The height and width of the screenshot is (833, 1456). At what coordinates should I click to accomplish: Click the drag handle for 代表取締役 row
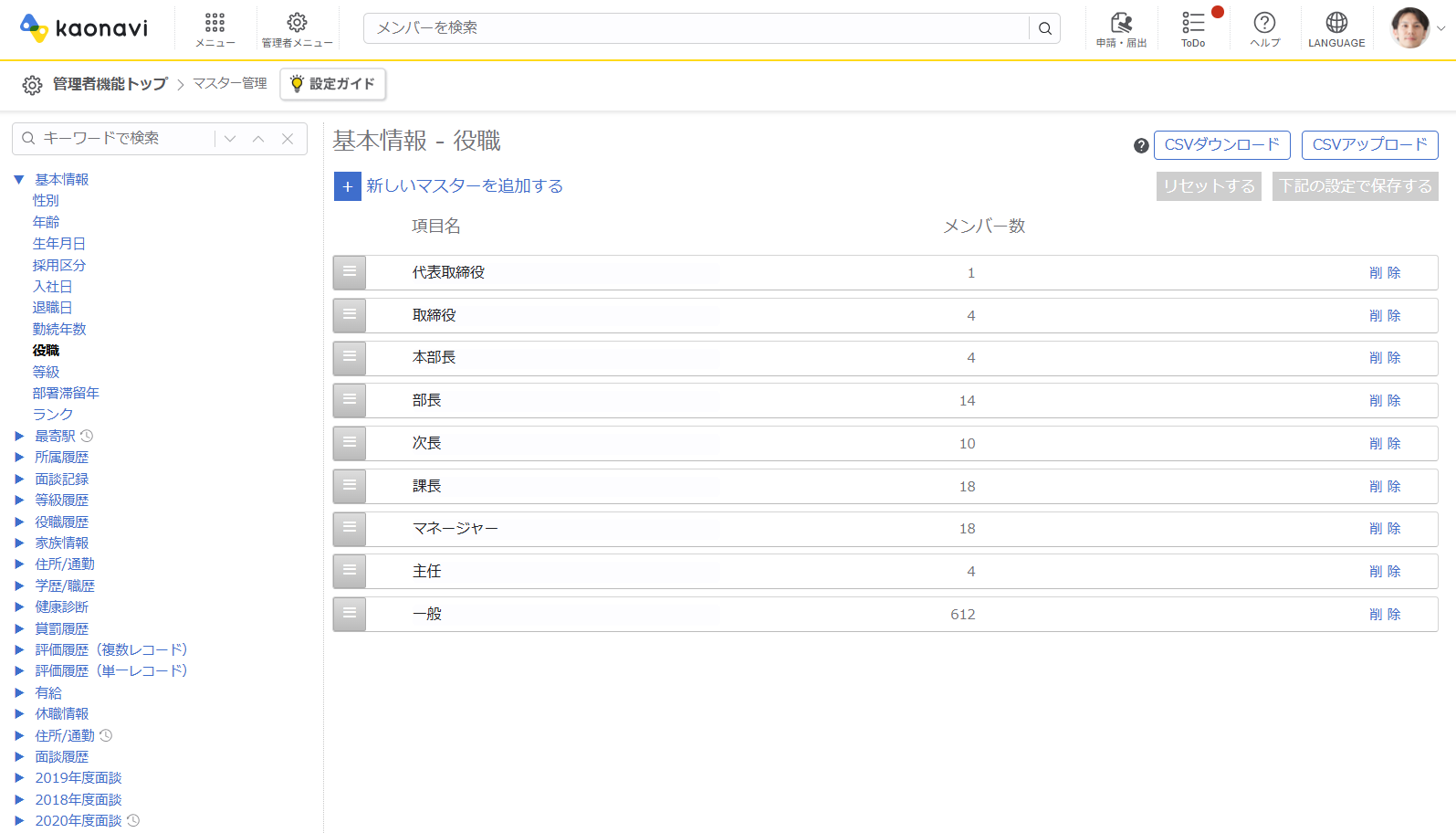click(350, 272)
